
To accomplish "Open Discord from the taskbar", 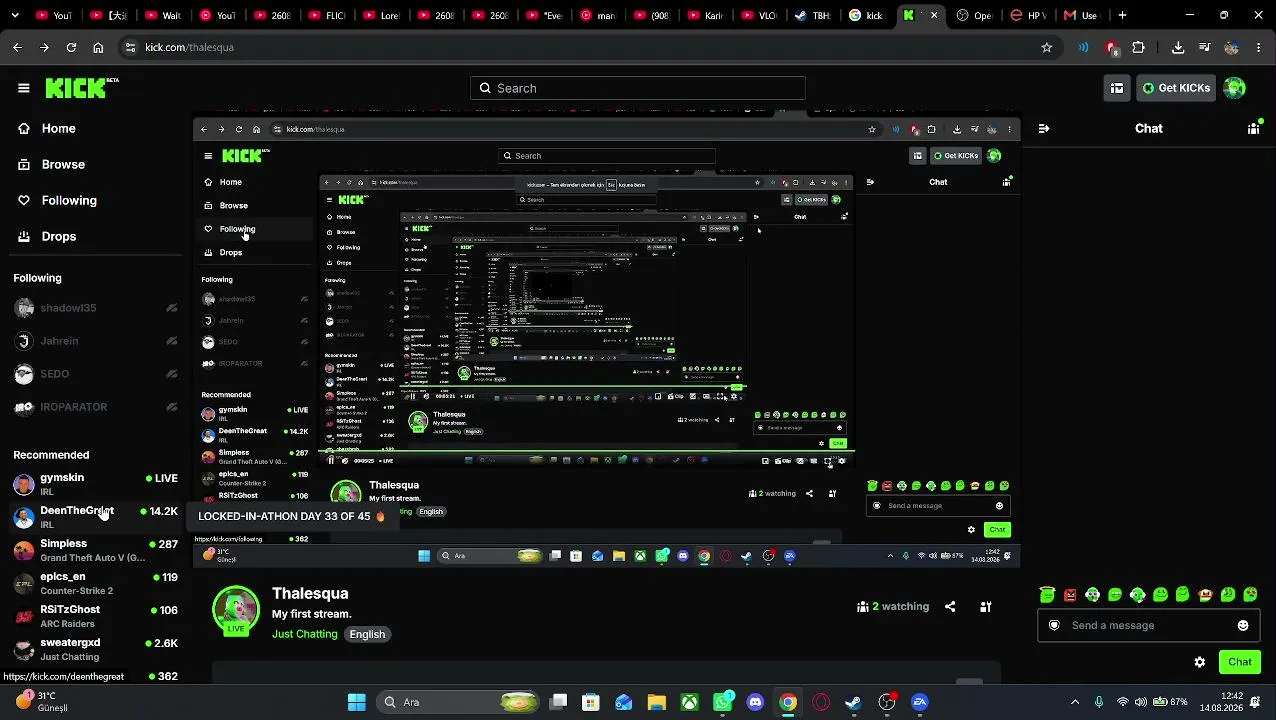I will [755, 702].
